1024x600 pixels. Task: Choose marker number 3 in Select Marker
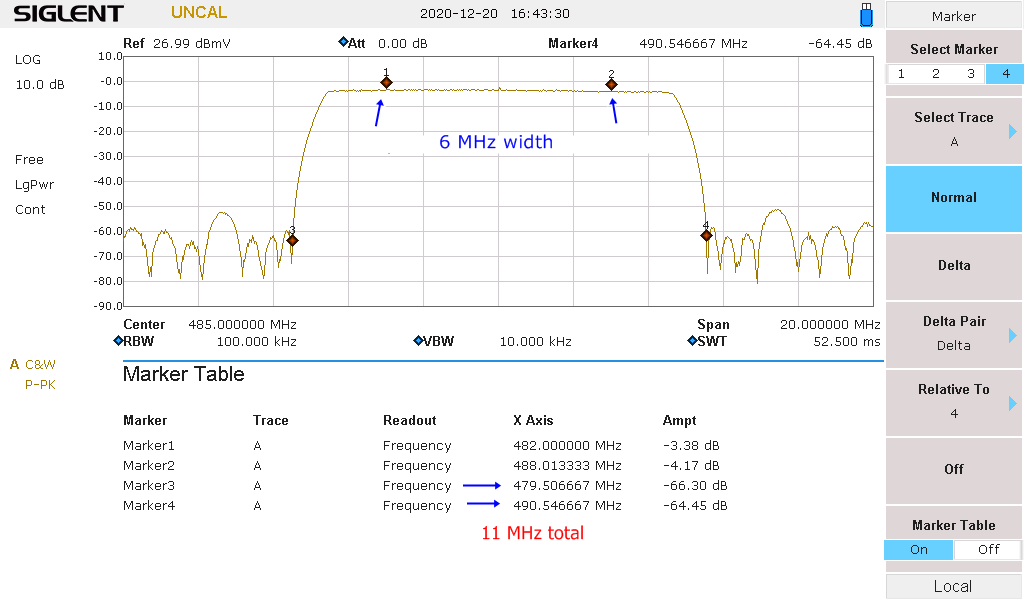pyautogui.click(x=970, y=74)
